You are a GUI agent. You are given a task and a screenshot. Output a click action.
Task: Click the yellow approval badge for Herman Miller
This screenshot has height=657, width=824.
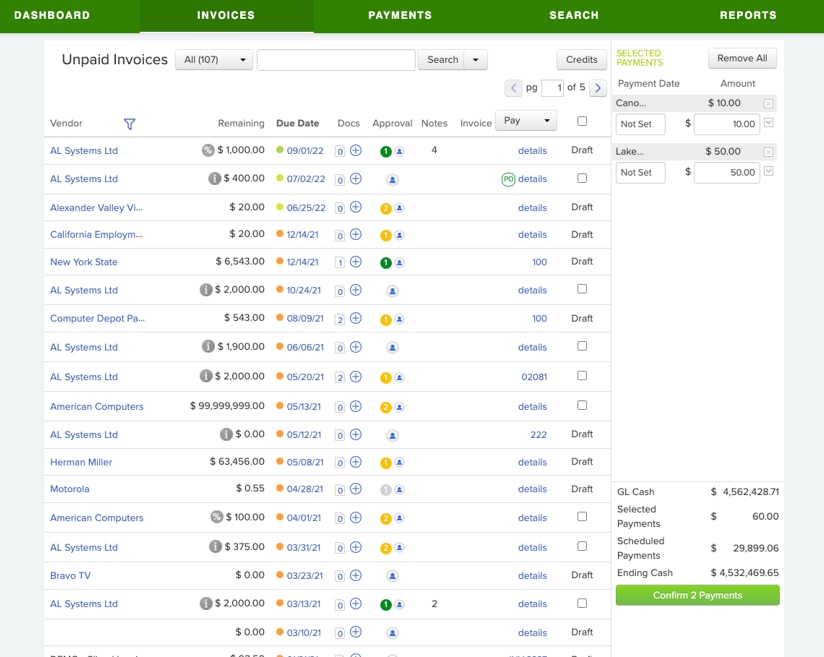point(385,463)
